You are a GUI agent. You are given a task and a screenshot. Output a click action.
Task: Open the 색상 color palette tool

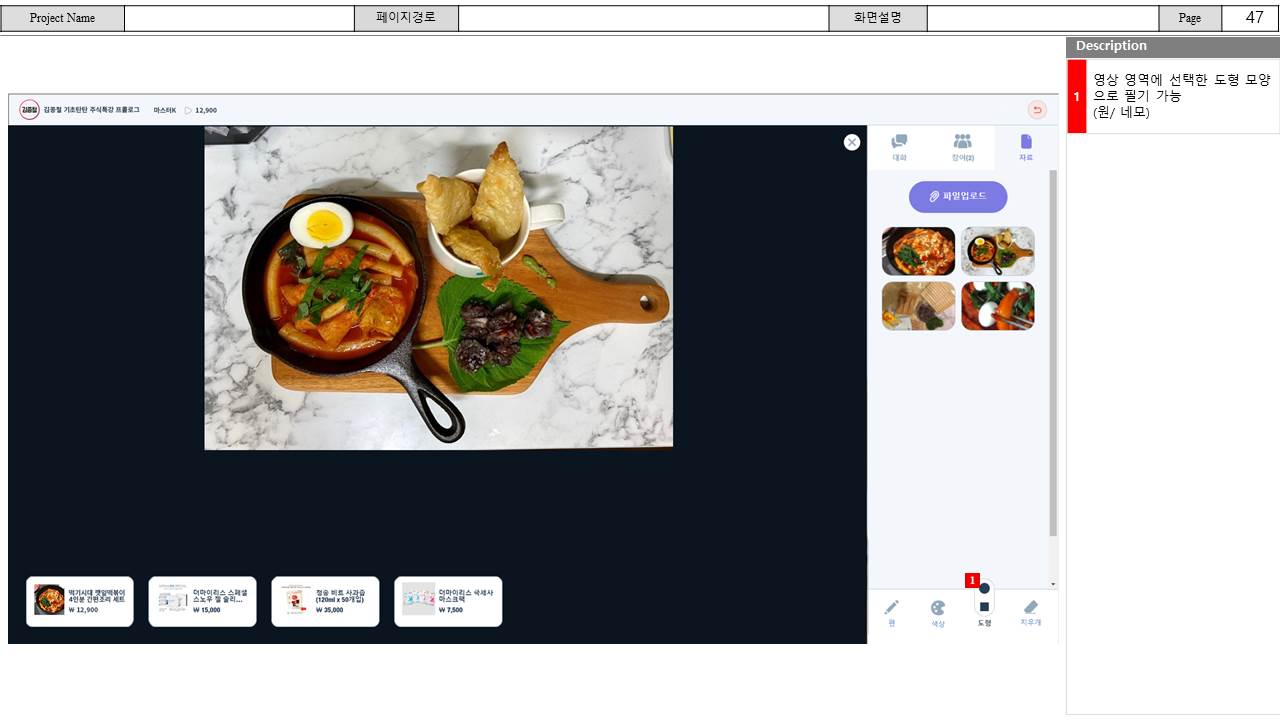(x=938, y=611)
